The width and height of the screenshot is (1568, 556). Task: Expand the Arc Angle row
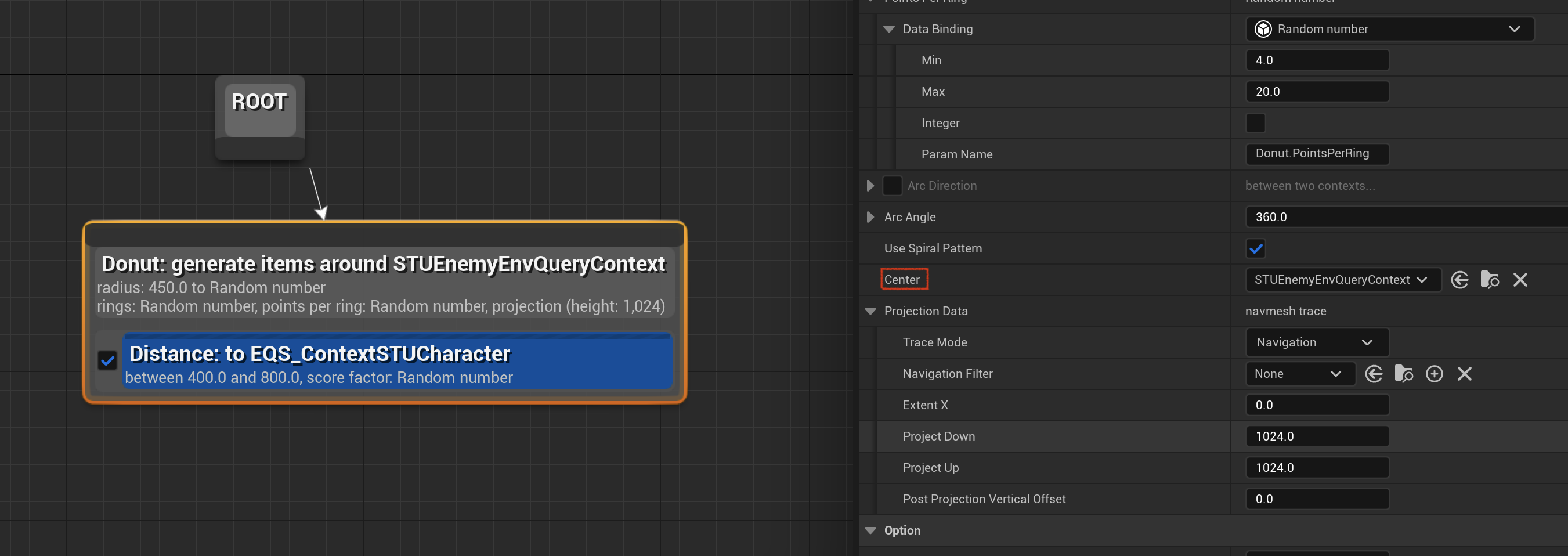tap(870, 217)
